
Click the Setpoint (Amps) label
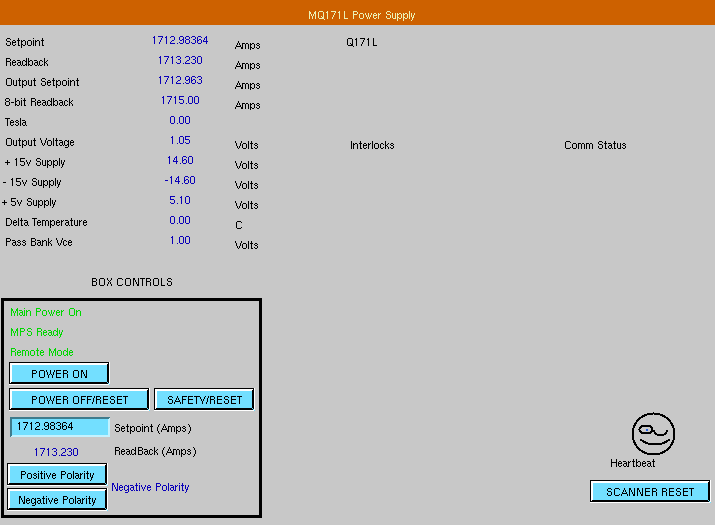pos(153,428)
